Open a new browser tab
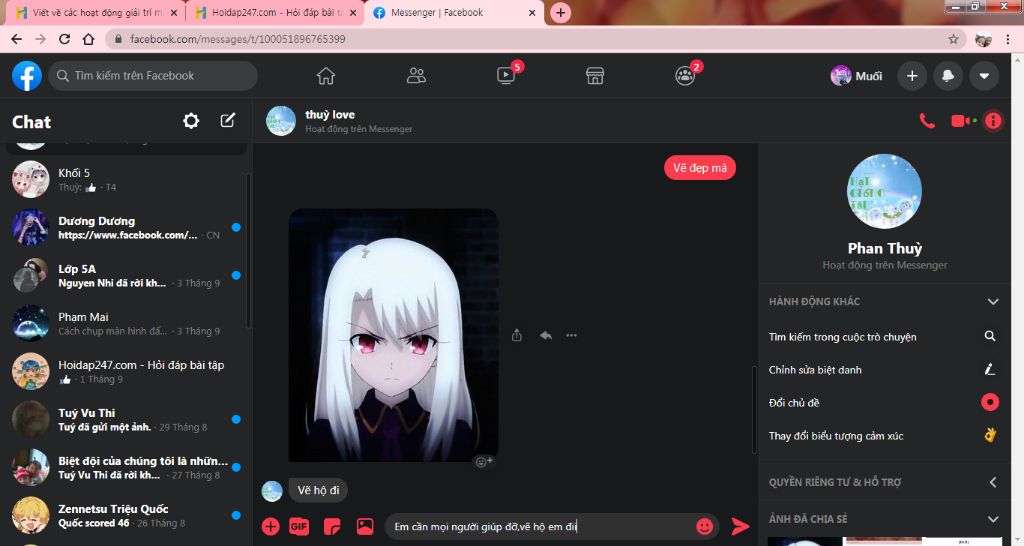This screenshot has width=1024, height=546. (560, 12)
